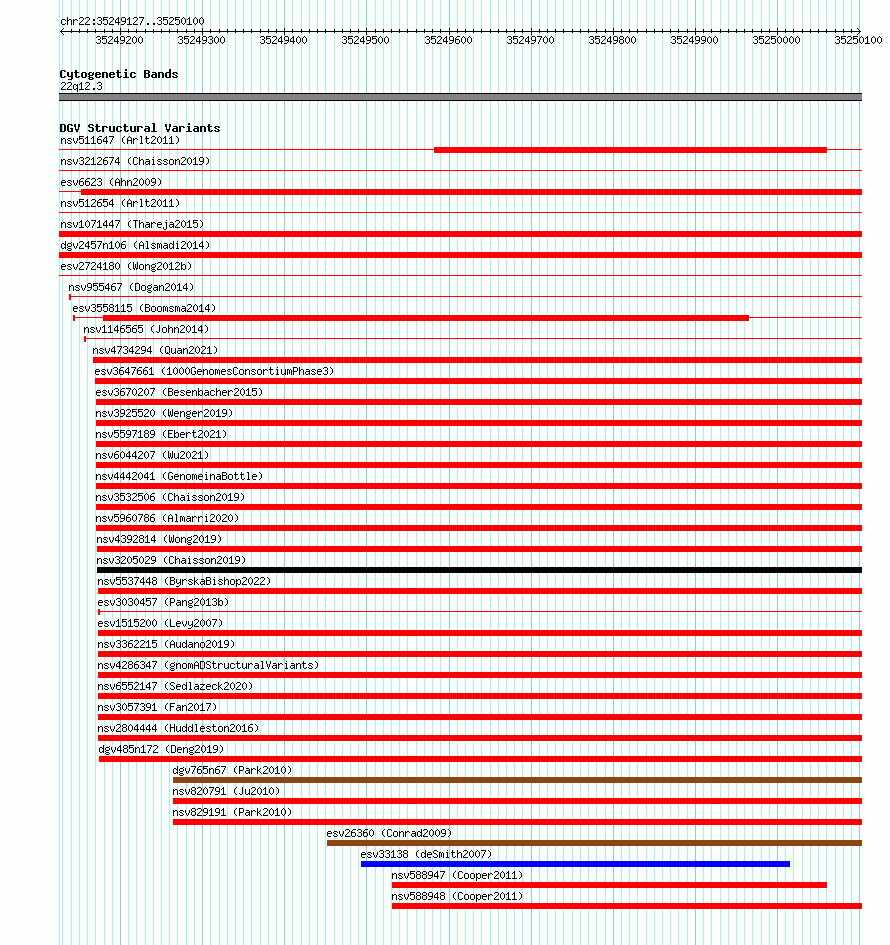Select esv1515200 (Levy2007) label
Screen dimensions: 890x945
(x=160, y=624)
